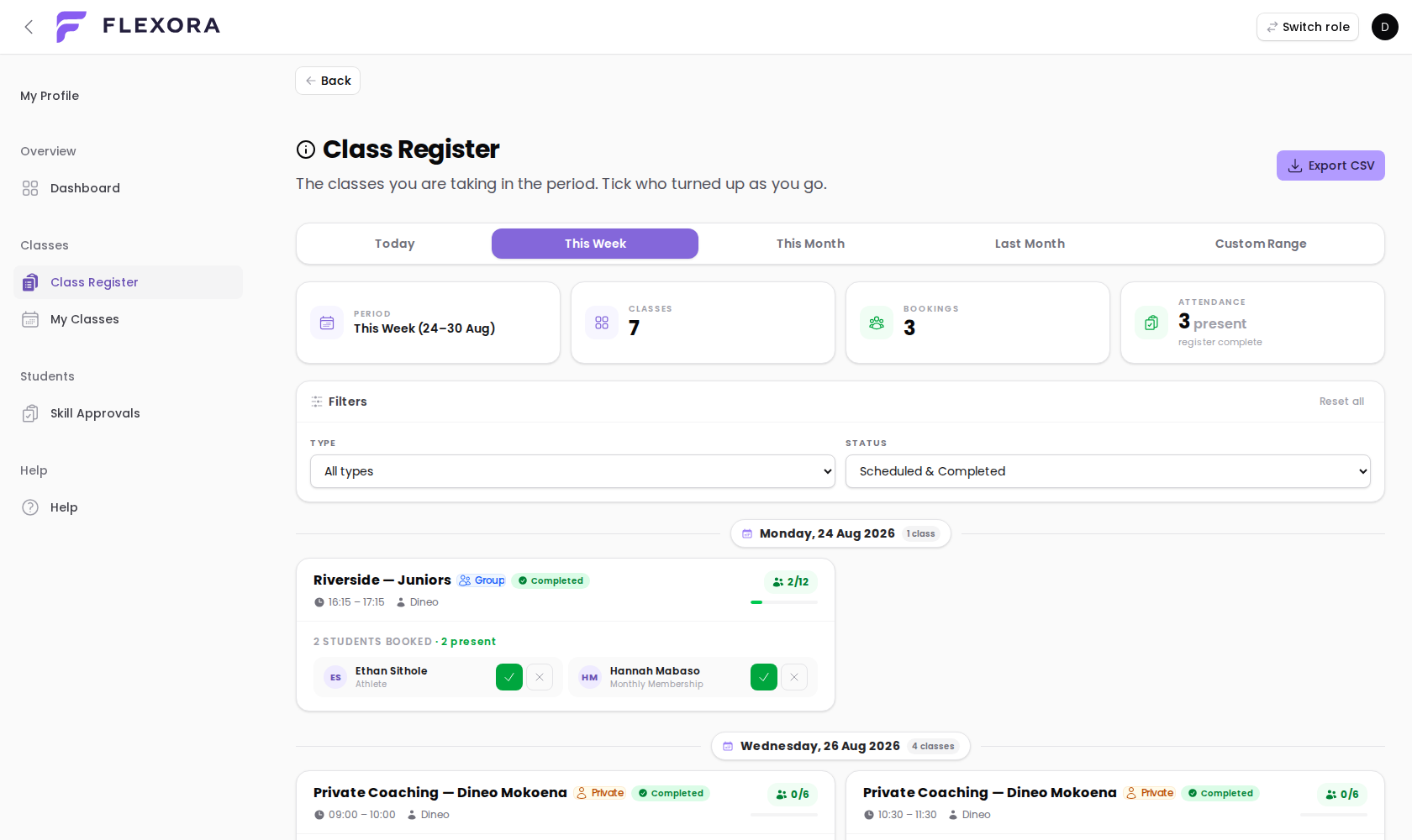
Task: Click the Classes stat card grid icon
Action: [x=602, y=323]
